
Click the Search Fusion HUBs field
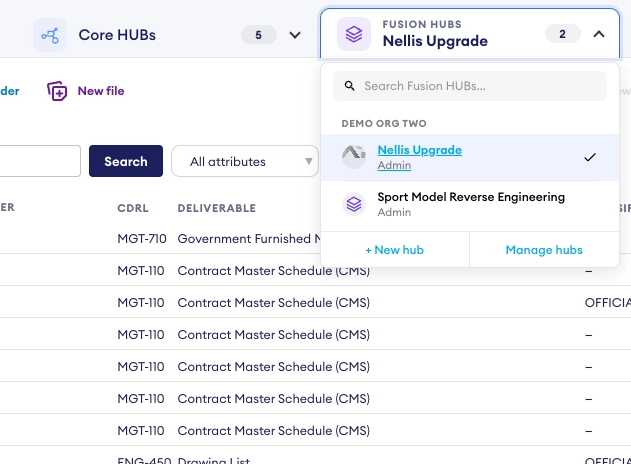470,86
